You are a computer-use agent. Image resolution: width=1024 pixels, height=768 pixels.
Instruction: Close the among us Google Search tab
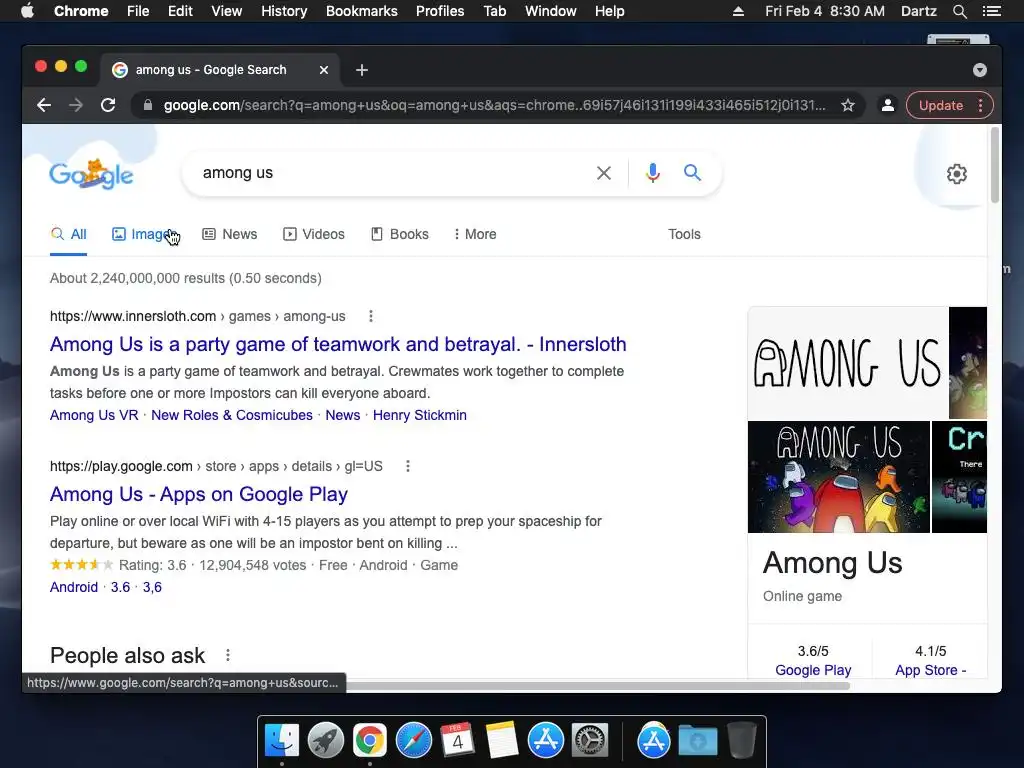[x=324, y=70]
